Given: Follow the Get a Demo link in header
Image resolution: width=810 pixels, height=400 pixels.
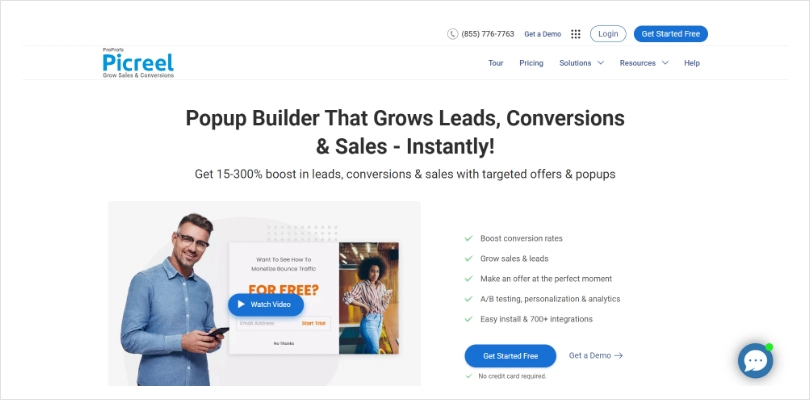Looking at the screenshot, I should tap(542, 34).
